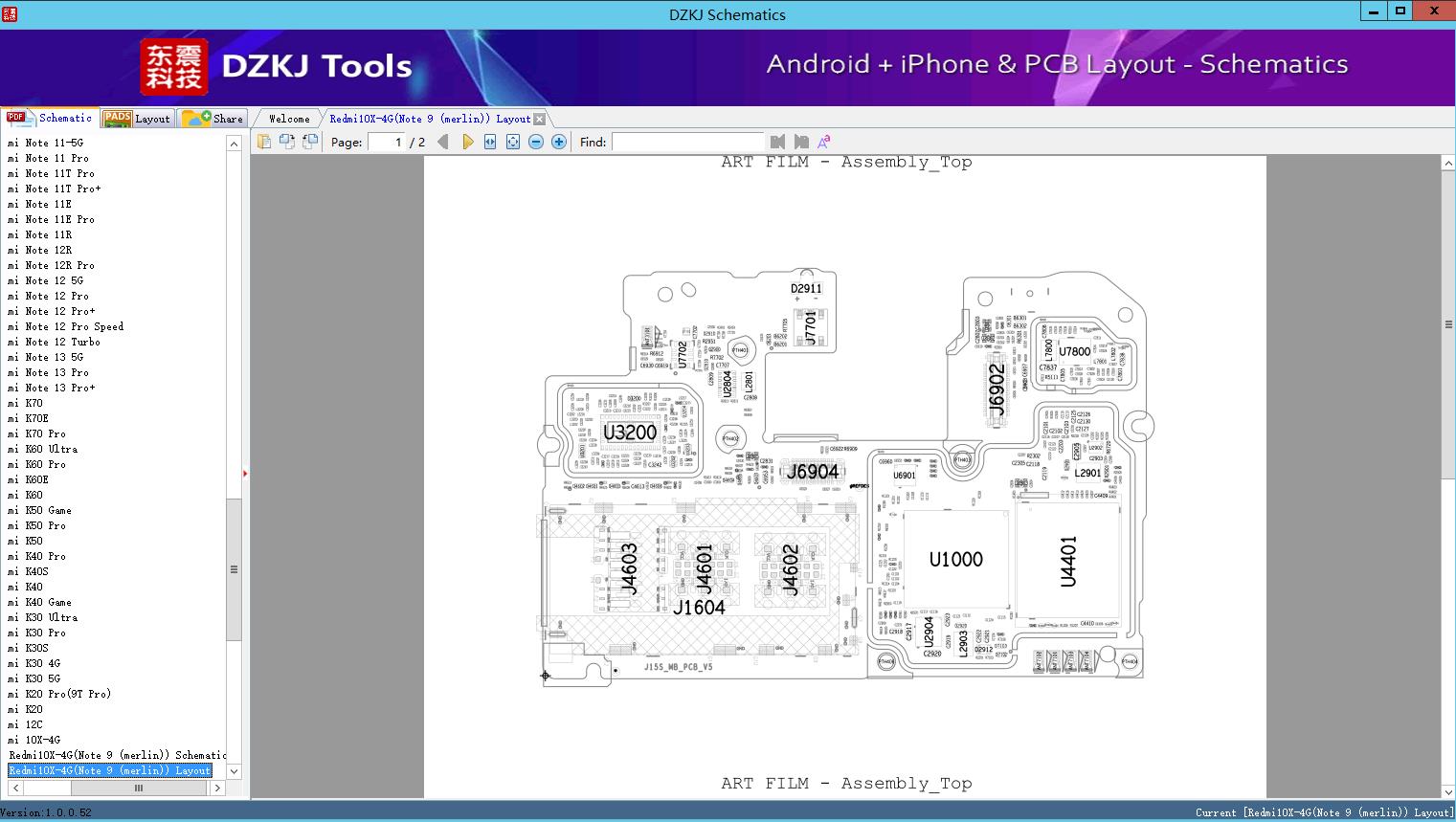
Task: Select 'mi Note 11E' in the list
Action: [x=39, y=204]
